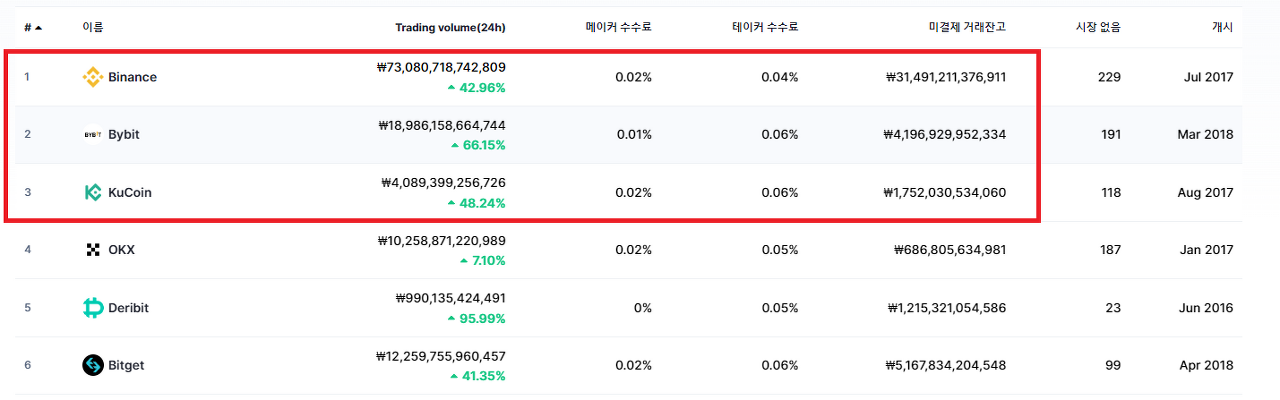Sort by the # rank column
The image size is (1280, 400).
click(x=33, y=27)
